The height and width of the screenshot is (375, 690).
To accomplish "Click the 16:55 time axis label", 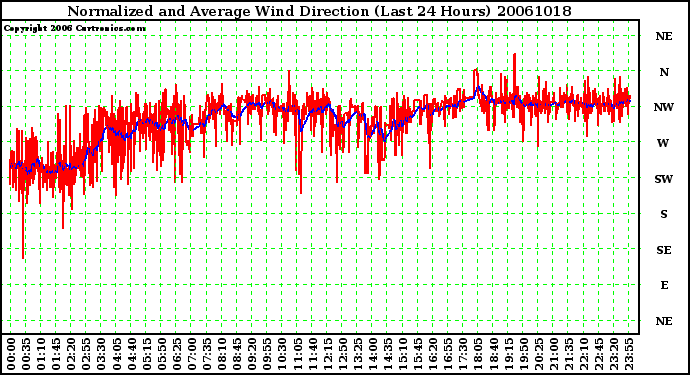I will [x=448, y=354].
